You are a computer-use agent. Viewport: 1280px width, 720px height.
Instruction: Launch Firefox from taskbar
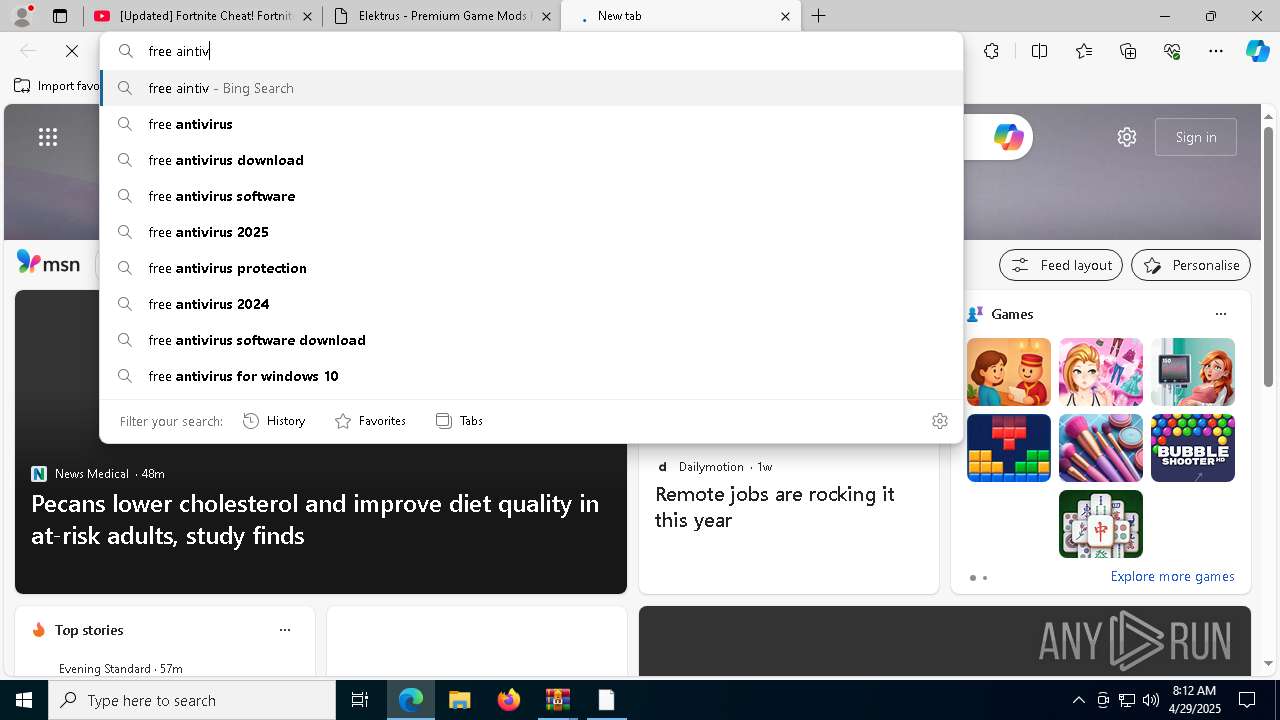tap(508, 700)
